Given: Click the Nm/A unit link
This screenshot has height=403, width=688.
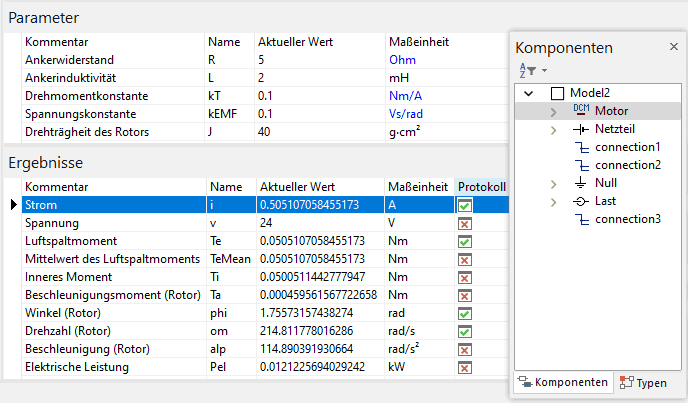Looking at the screenshot, I should (405, 96).
